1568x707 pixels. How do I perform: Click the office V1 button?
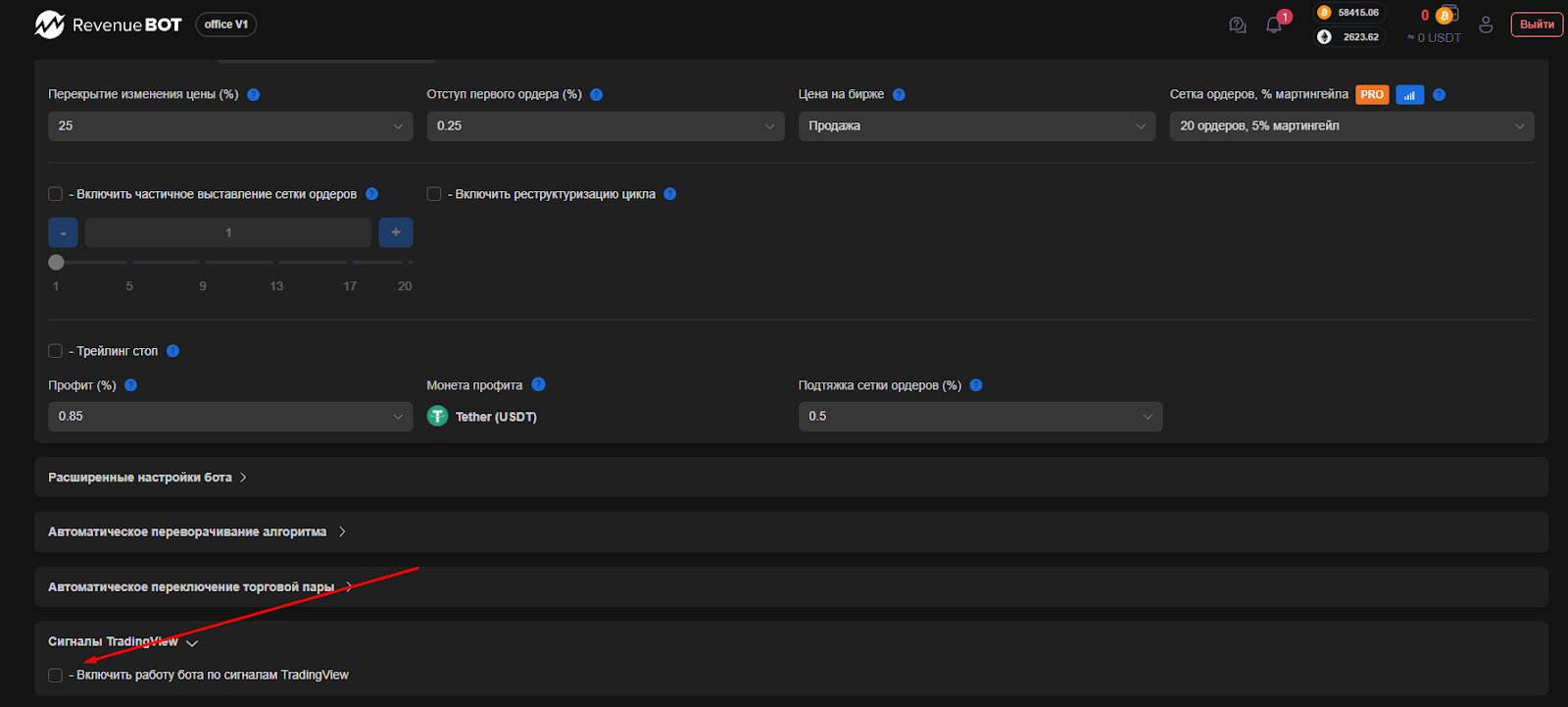point(226,25)
